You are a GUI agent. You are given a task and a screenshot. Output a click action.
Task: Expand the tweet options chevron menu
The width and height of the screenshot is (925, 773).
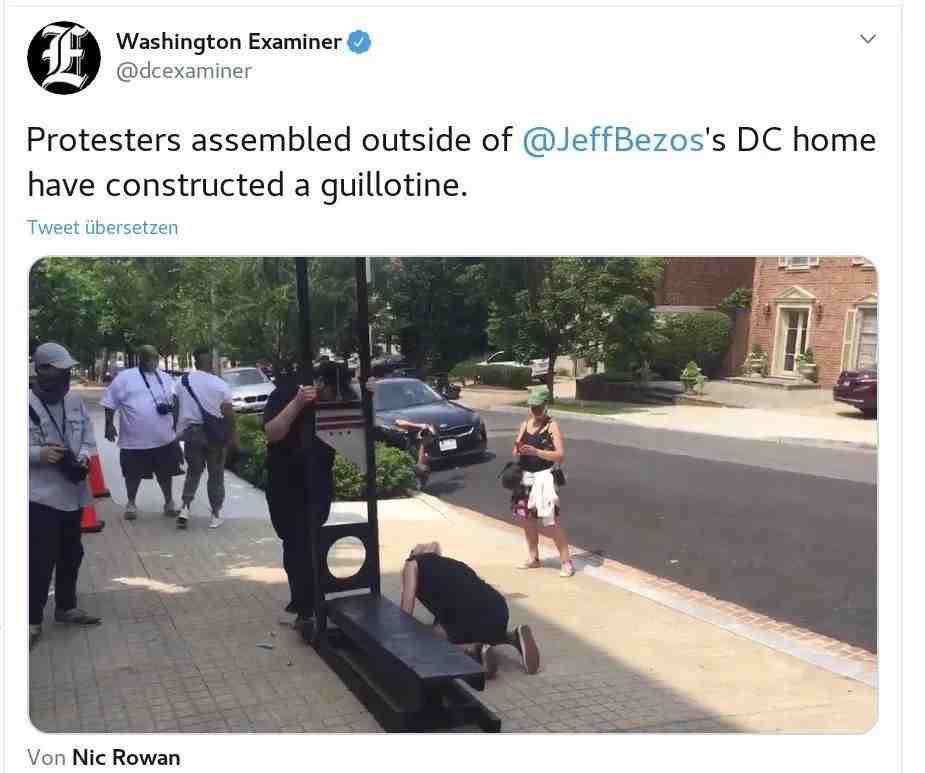(868, 39)
